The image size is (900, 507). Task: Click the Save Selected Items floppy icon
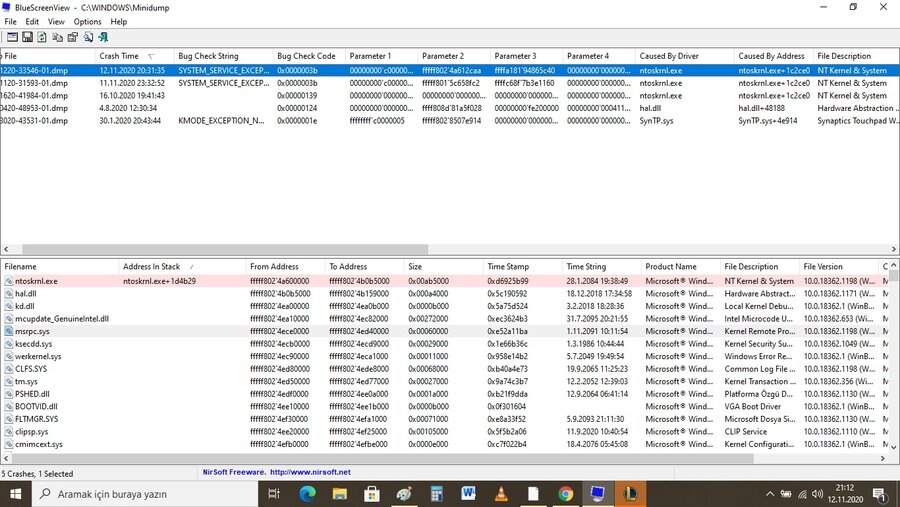tap(27, 37)
